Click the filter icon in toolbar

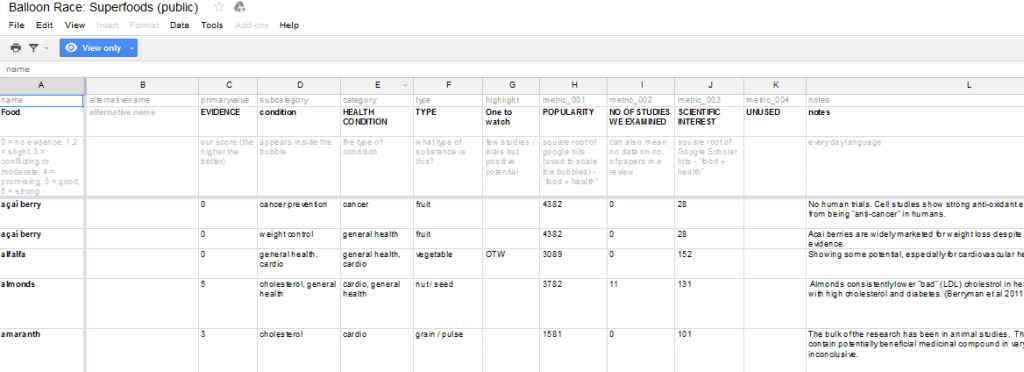click(33, 48)
